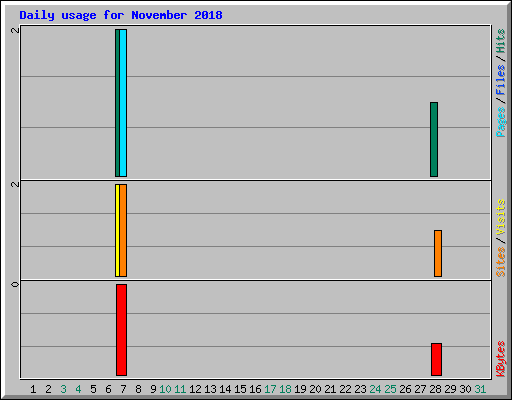This screenshot has height=400, width=512.
Task: Click the cyan Pages bar on day 7
Action: coord(123,103)
